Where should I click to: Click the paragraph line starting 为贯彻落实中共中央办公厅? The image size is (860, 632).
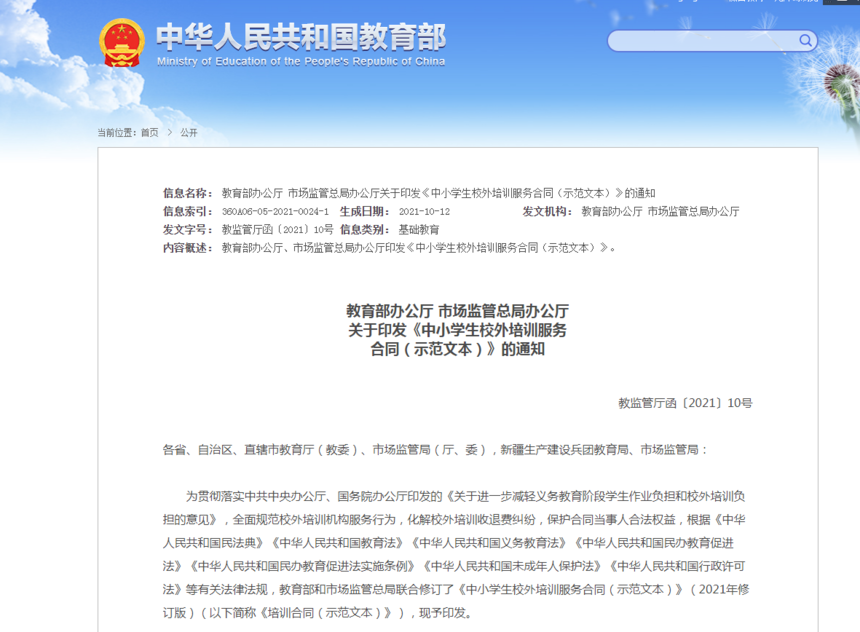point(465,496)
